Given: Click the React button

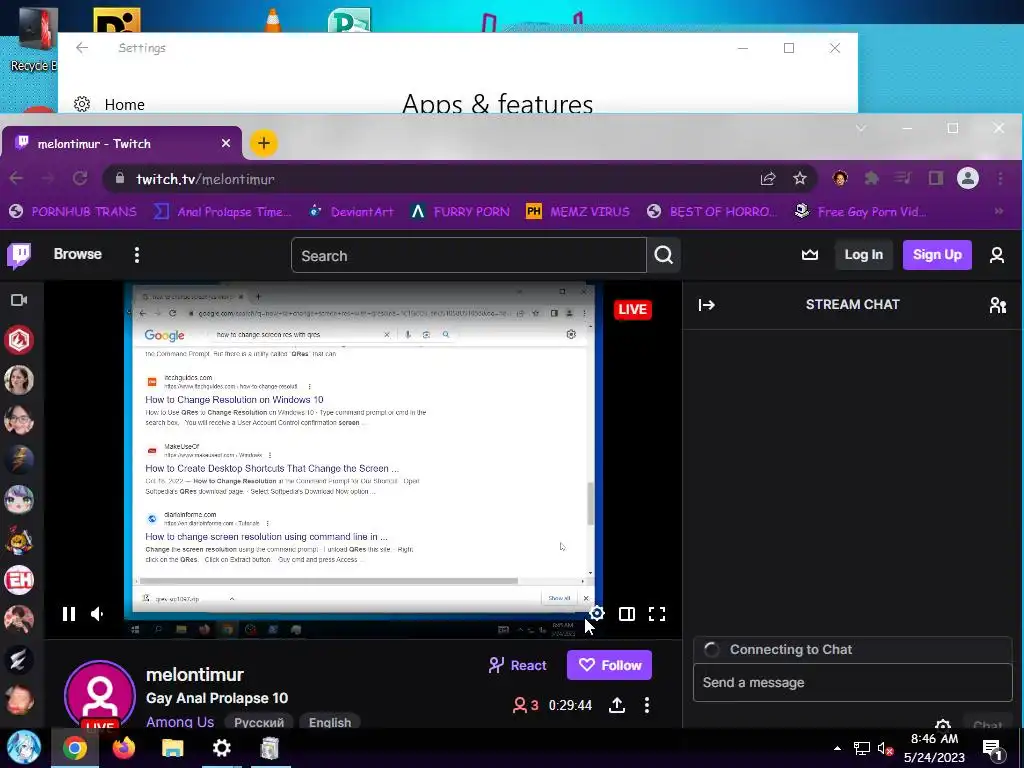Looking at the screenshot, I should coord(517,665).
